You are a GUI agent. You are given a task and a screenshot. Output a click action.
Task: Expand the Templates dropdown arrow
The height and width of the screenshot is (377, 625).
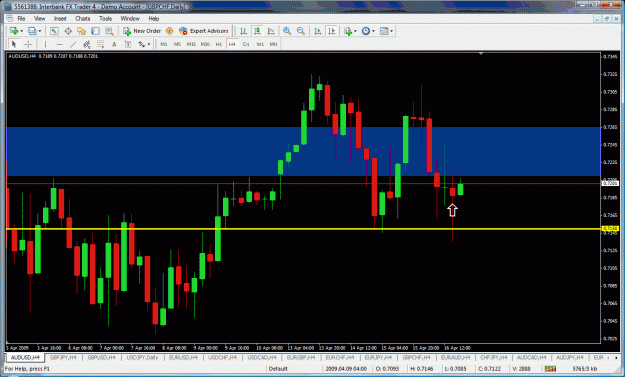click(391, 31)
